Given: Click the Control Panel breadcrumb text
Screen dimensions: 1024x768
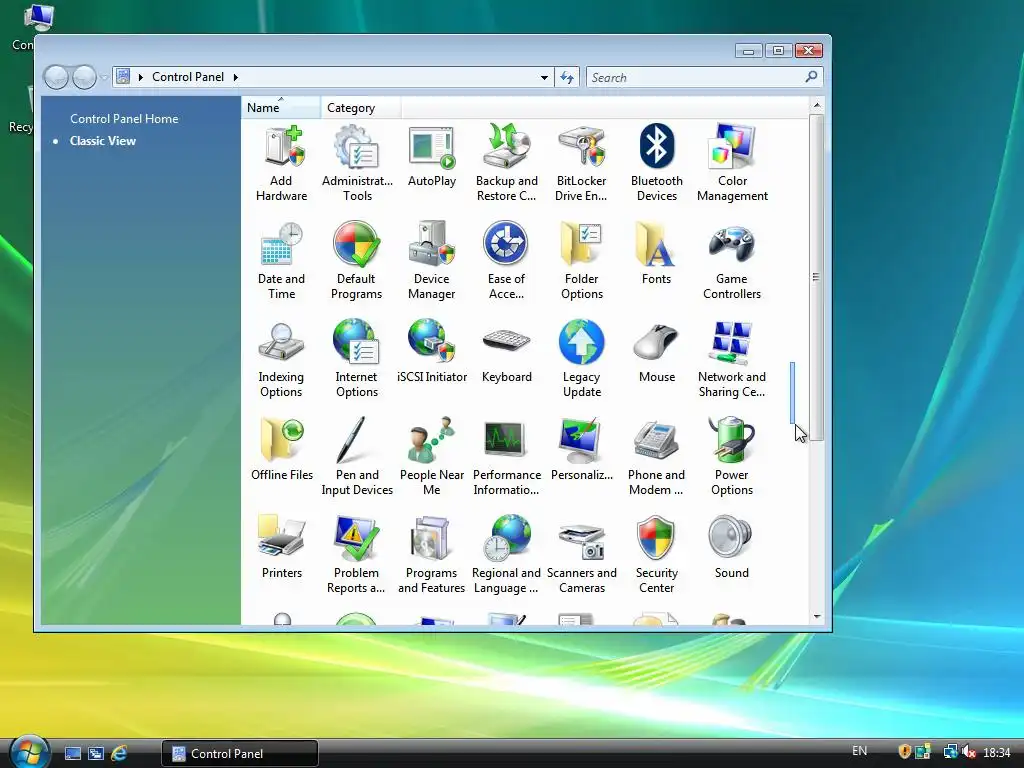Looking at the screenshot, I should pos(188,77).
